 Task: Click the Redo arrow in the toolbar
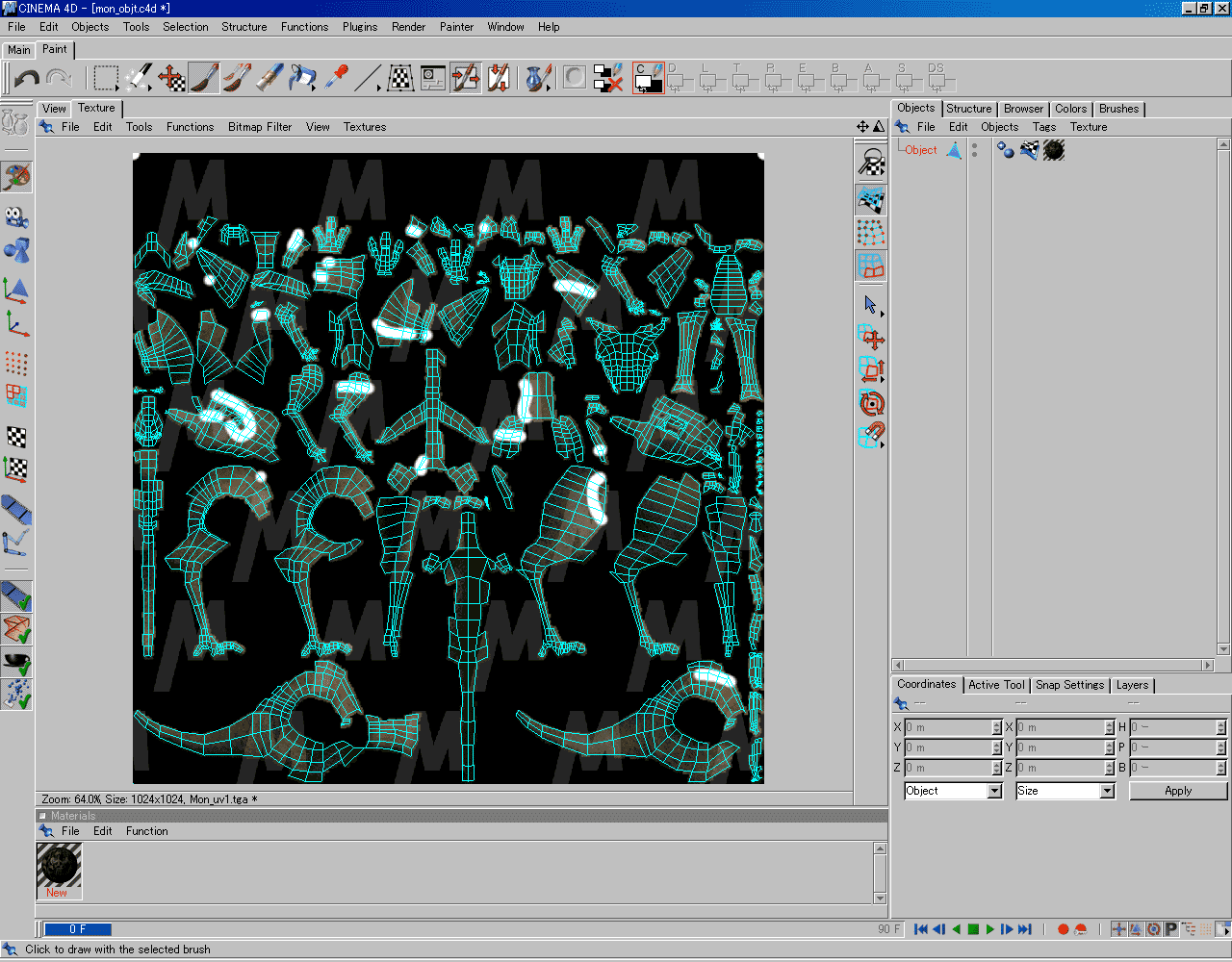click(x=59, y=78)
